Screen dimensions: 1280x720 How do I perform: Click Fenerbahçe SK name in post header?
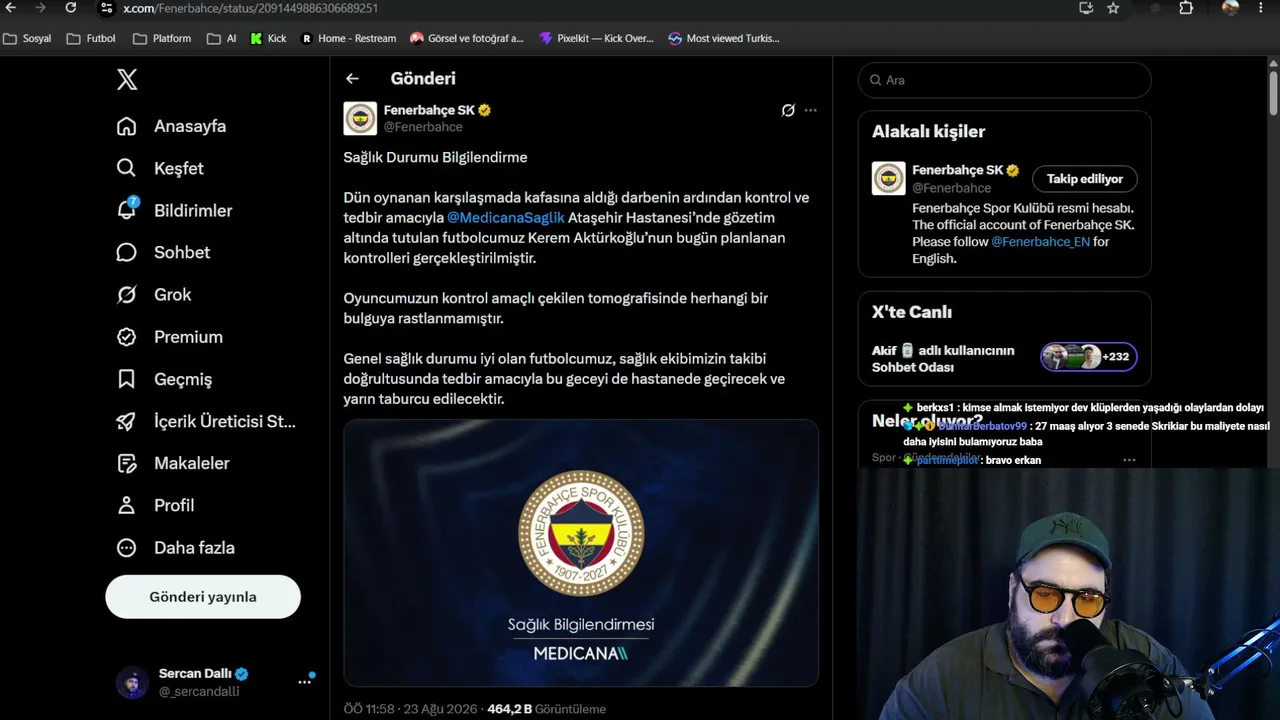click(429, 110)
